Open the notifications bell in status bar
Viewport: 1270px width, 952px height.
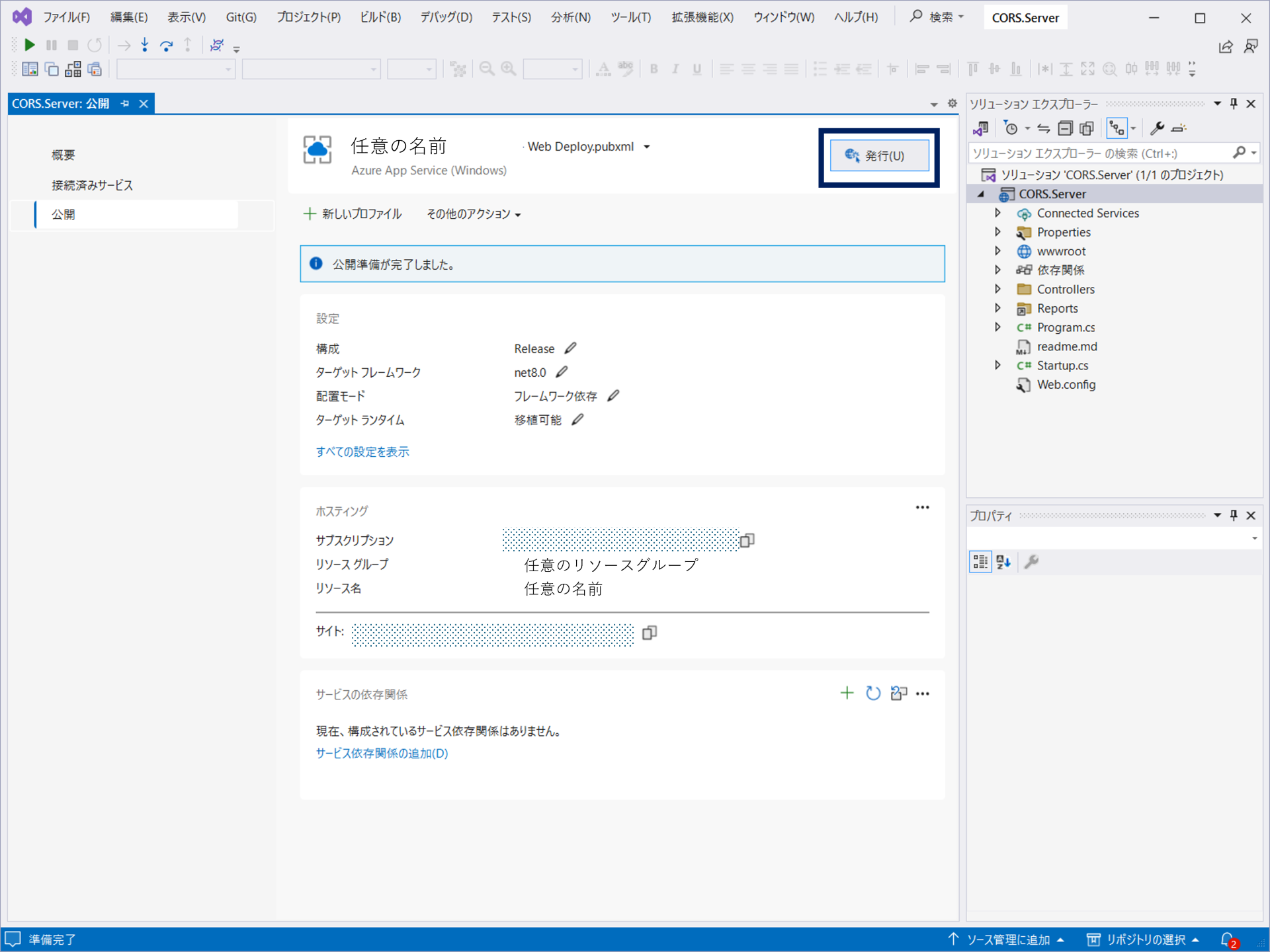1228,939
